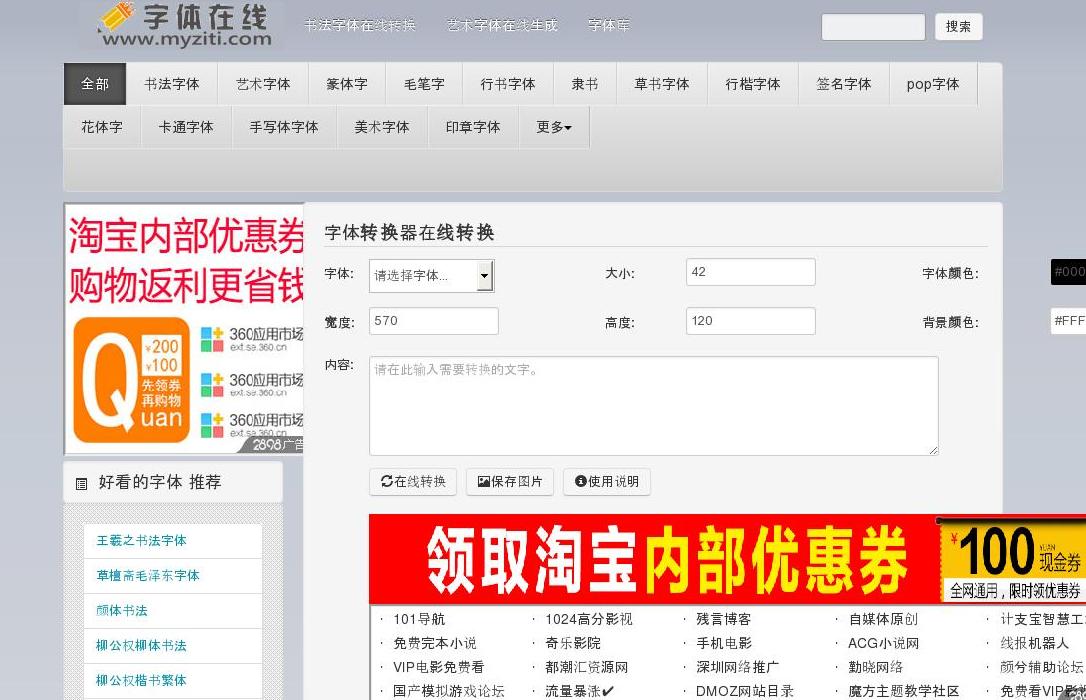Open the 篆体字 category tab

347,84
